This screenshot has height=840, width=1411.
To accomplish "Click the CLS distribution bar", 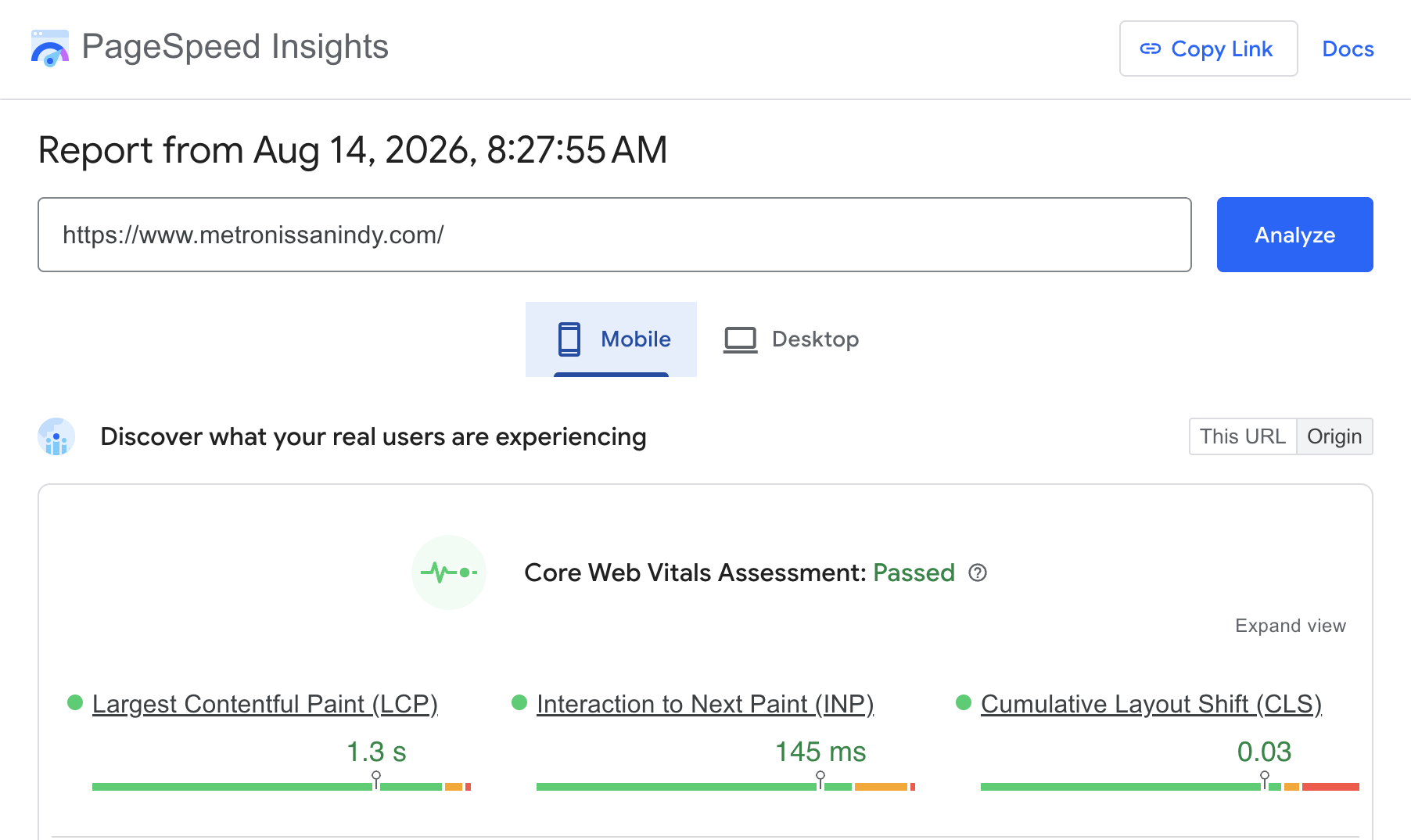I will pos(1170,787).
